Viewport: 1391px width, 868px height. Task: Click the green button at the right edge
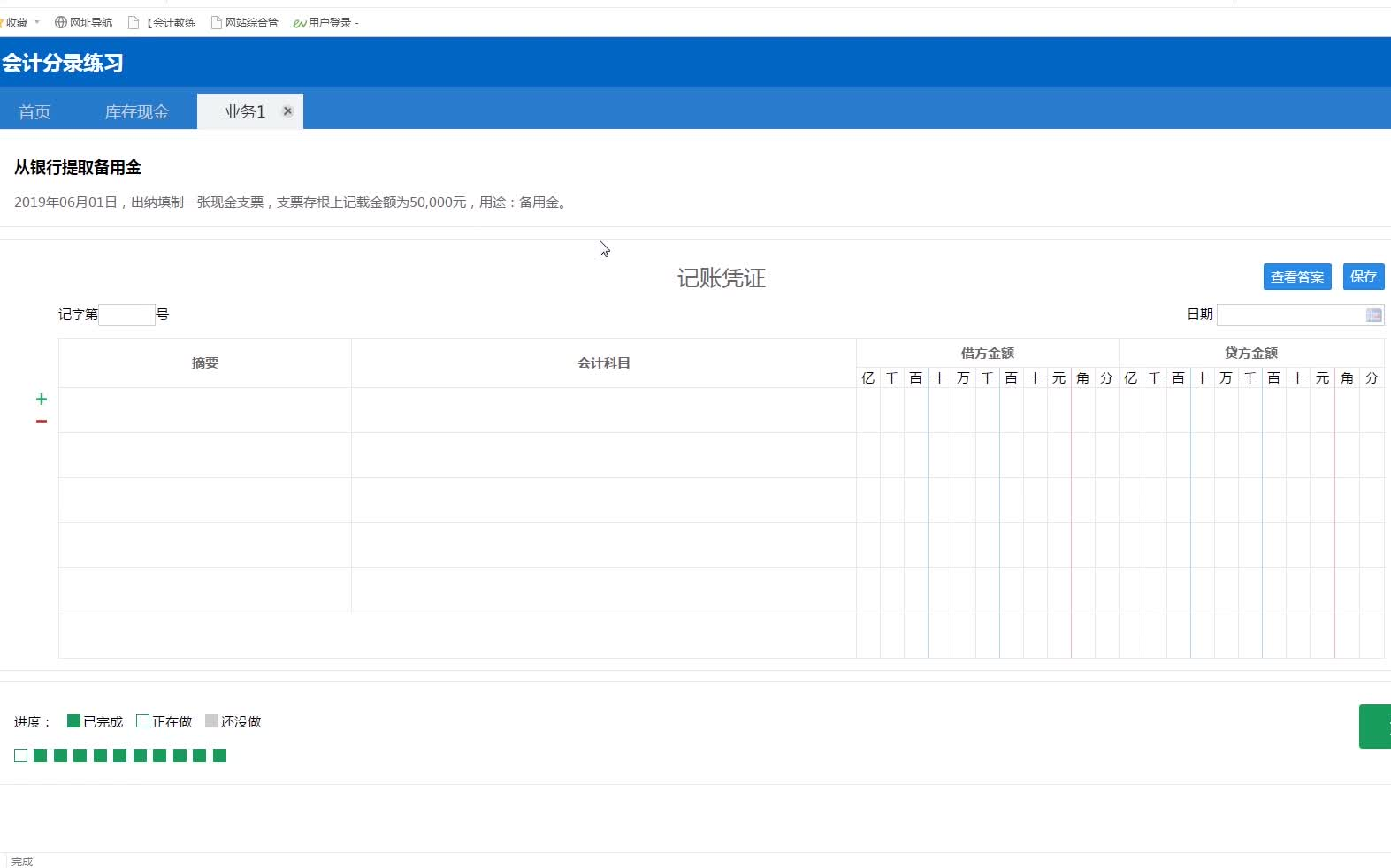(x=1375, y=727)
